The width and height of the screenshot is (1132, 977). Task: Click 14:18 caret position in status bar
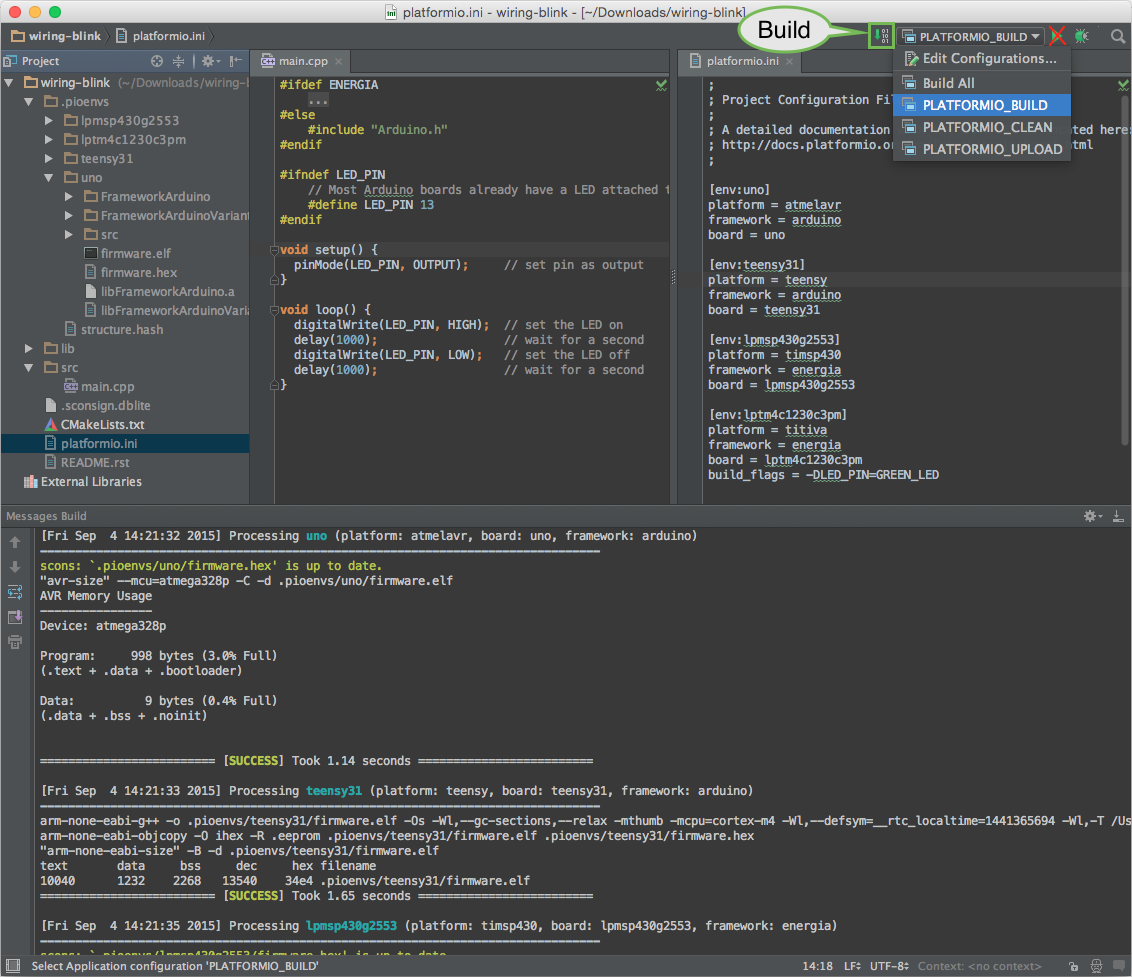[x=817, y=966]
